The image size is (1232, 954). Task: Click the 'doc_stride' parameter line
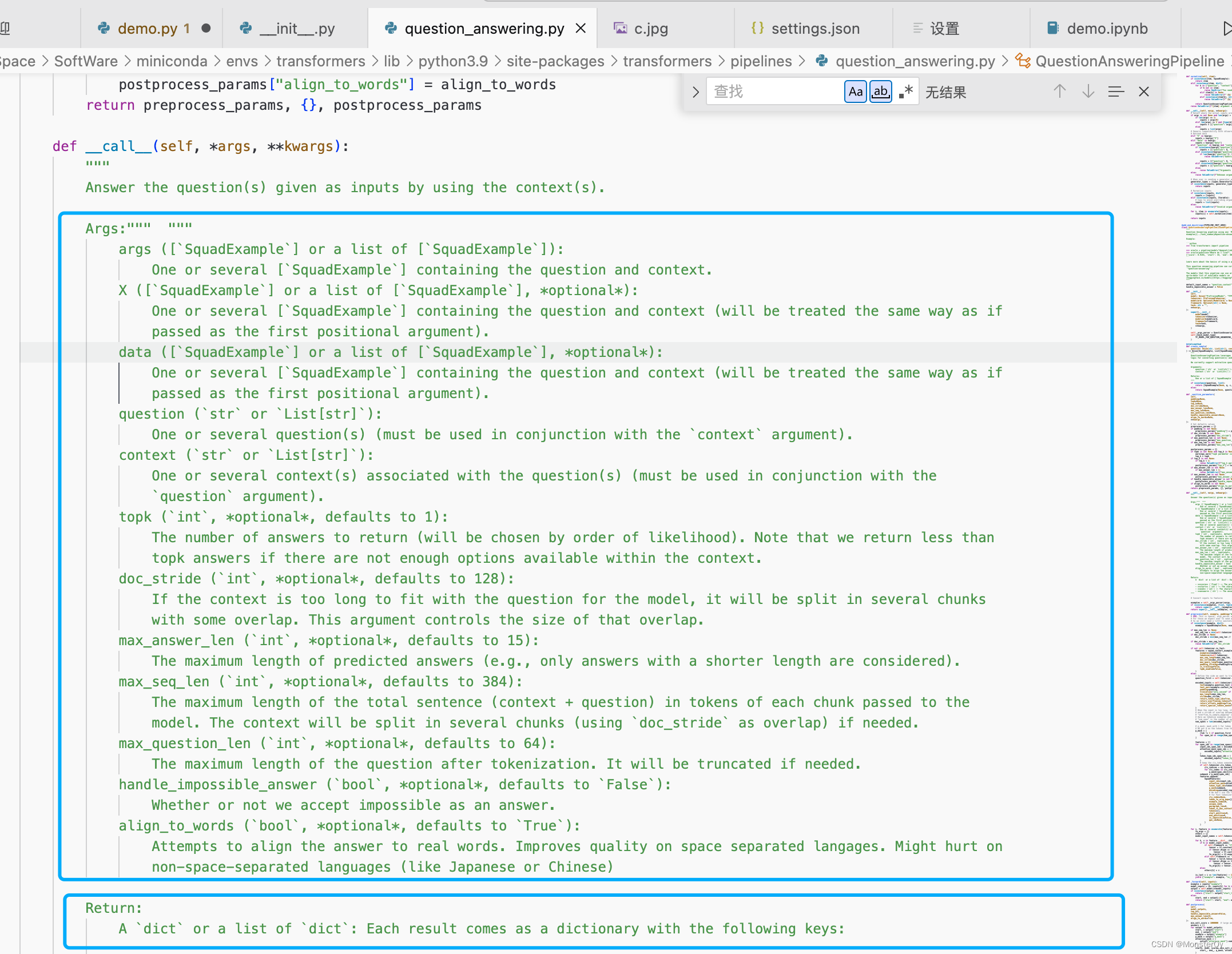316,579
